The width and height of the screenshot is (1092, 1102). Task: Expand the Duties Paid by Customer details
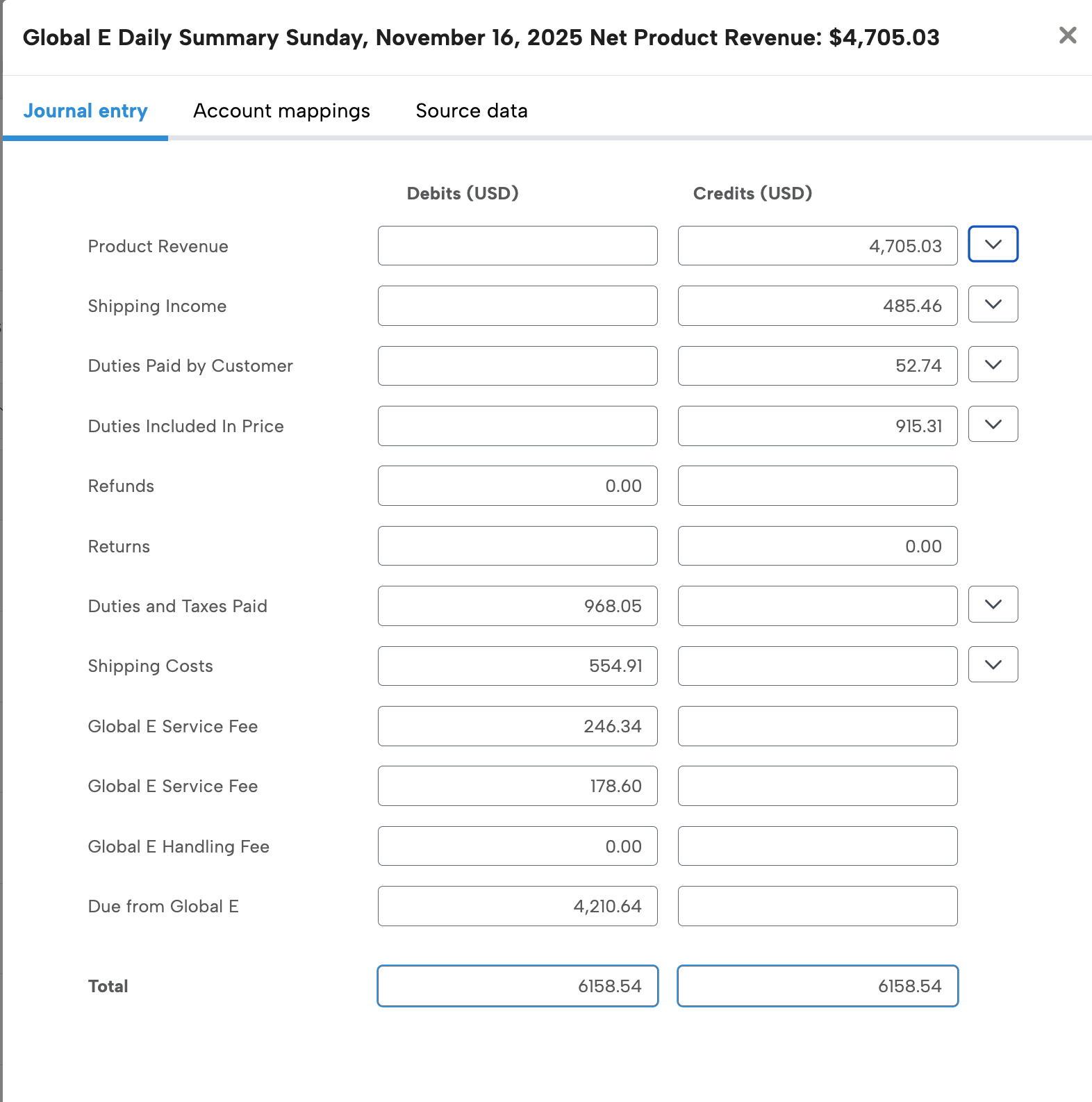click(x=992, y=364)
